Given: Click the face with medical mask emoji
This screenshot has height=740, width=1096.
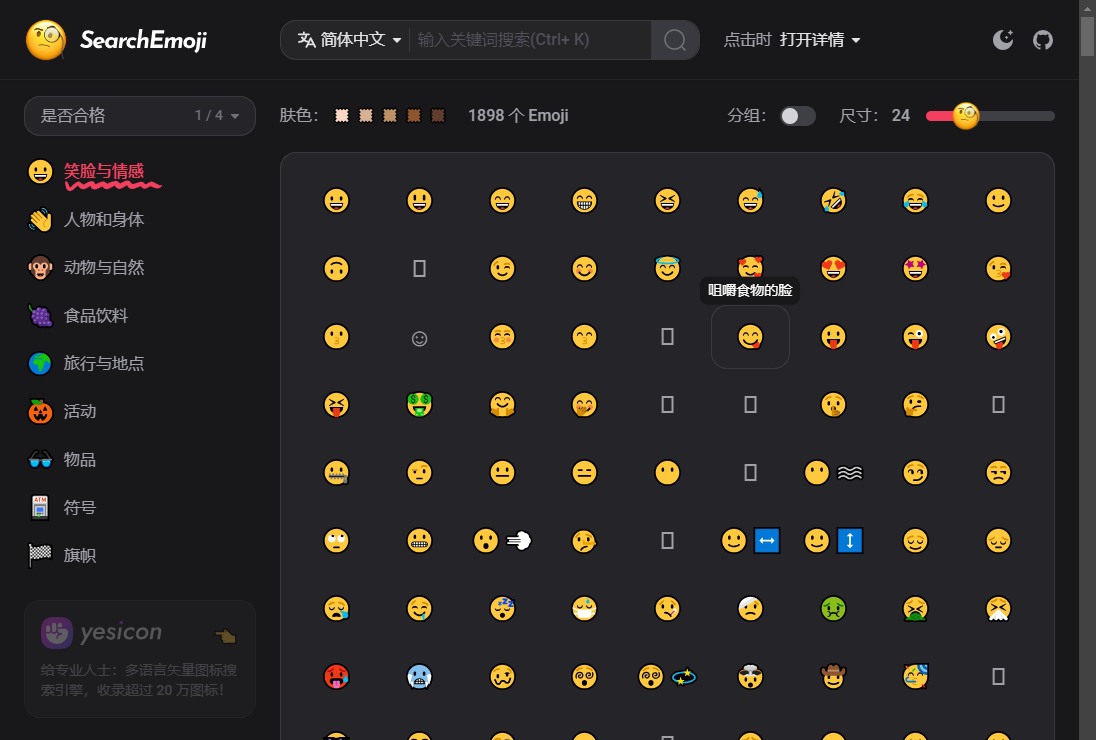Looking at the screenshot, I should coord(584,609).
